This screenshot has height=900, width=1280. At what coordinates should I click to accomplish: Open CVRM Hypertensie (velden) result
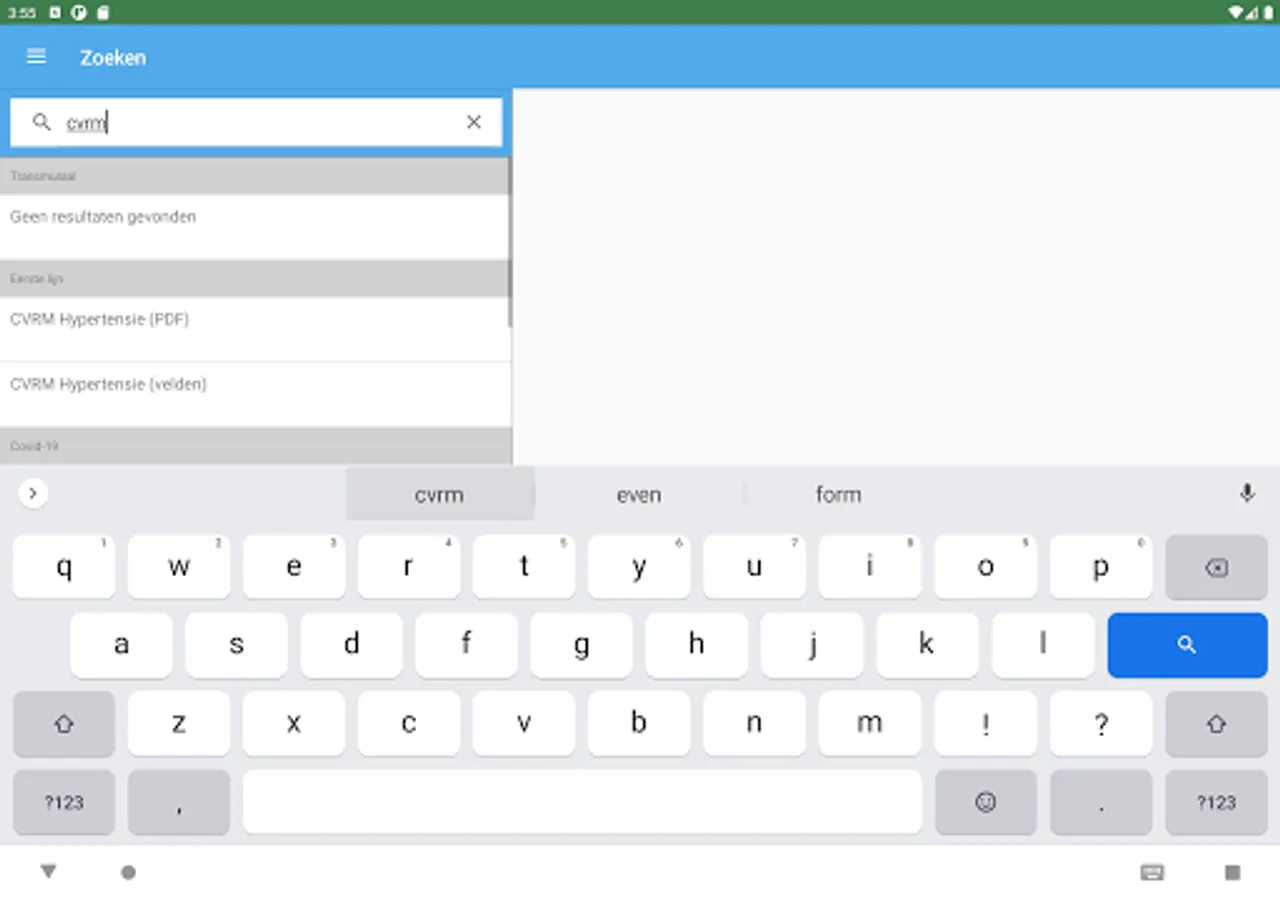255,394
